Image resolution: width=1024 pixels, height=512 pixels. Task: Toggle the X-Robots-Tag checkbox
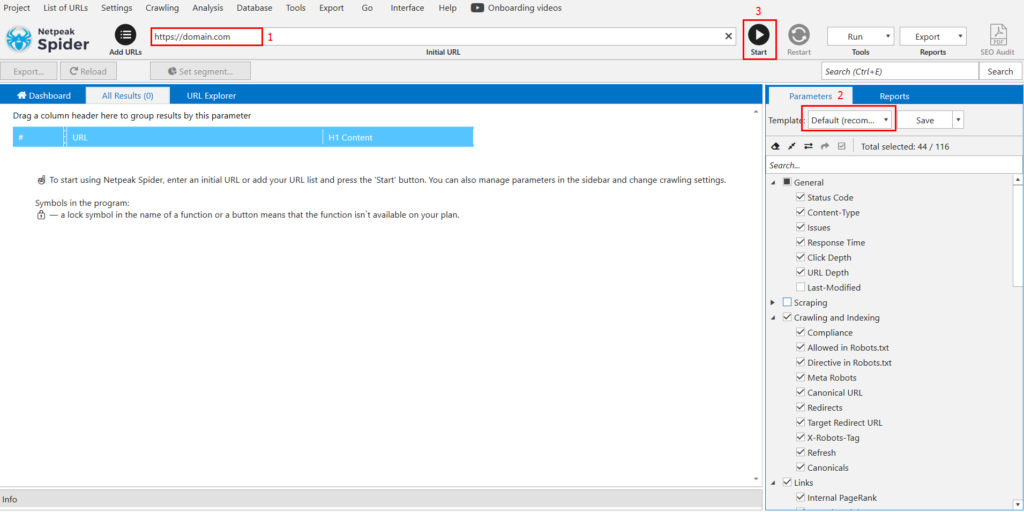(801, 438)
